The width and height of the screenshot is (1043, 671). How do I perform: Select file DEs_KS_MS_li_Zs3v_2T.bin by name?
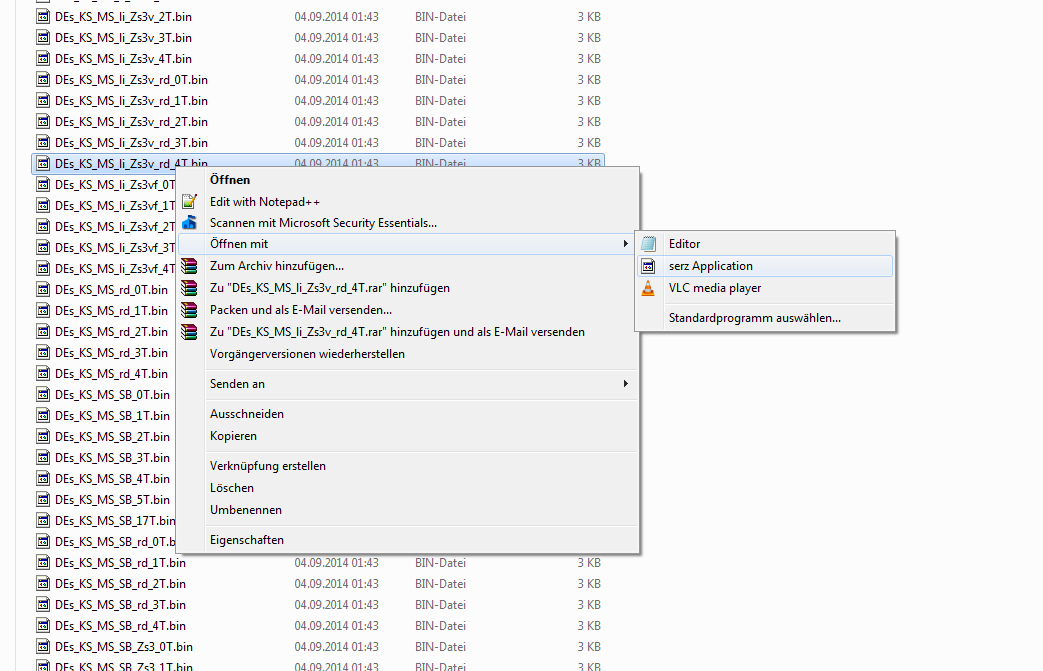tap(124, 17)
